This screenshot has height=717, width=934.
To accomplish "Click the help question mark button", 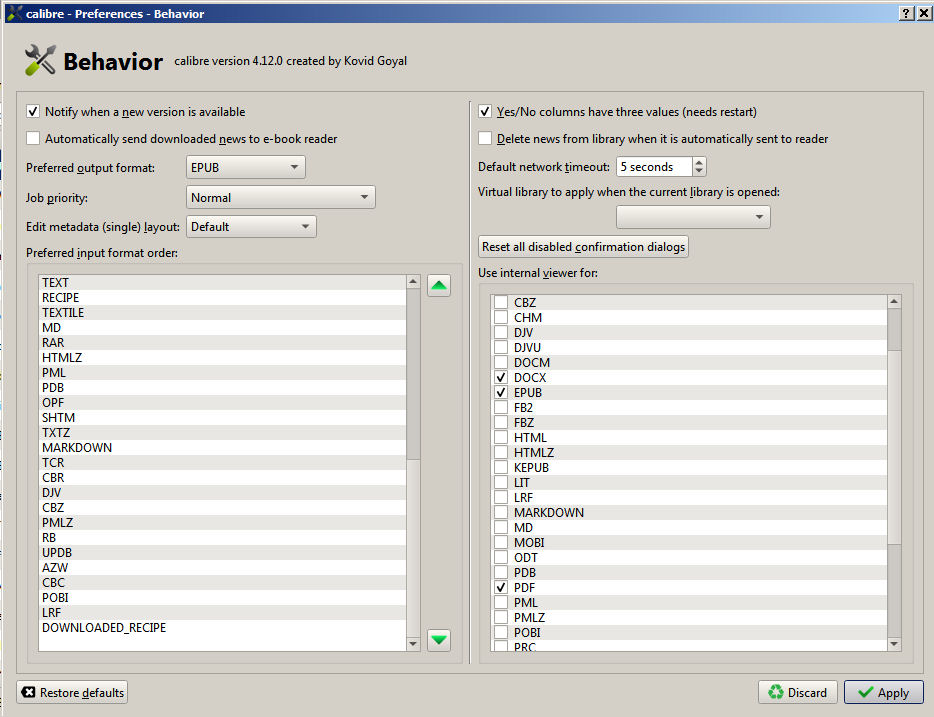I will point(905,13).
